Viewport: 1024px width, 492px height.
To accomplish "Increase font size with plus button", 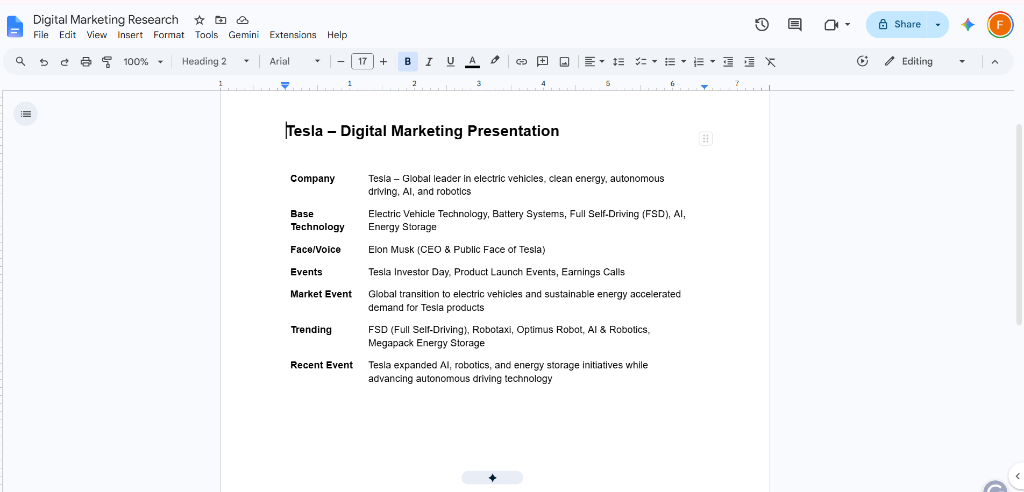I will point(383,61).
